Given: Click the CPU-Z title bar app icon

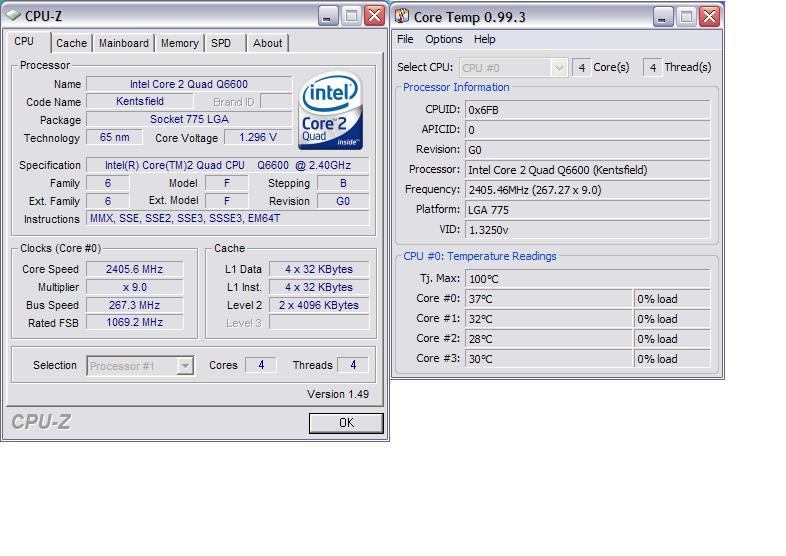Looking at the screenshot, I should (x=13, y=16).
